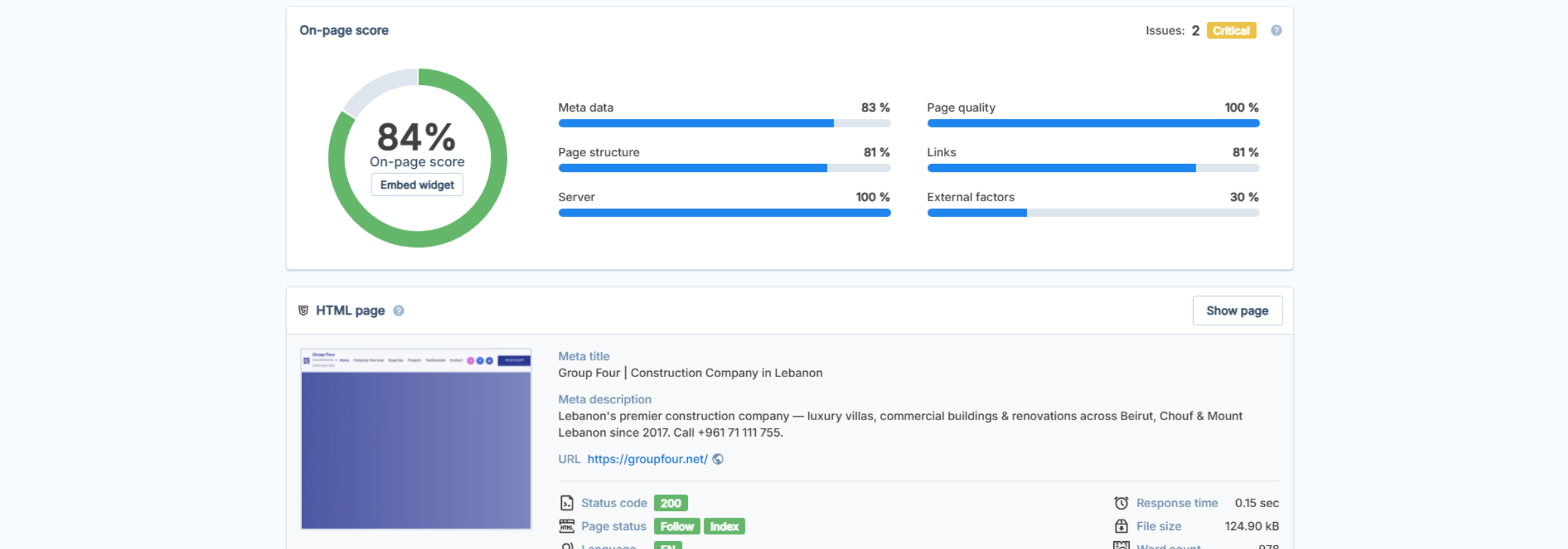The height and width of the screenshot is (549, 1568).
Task: Click the Response time clock icon
Action: 1121,503
